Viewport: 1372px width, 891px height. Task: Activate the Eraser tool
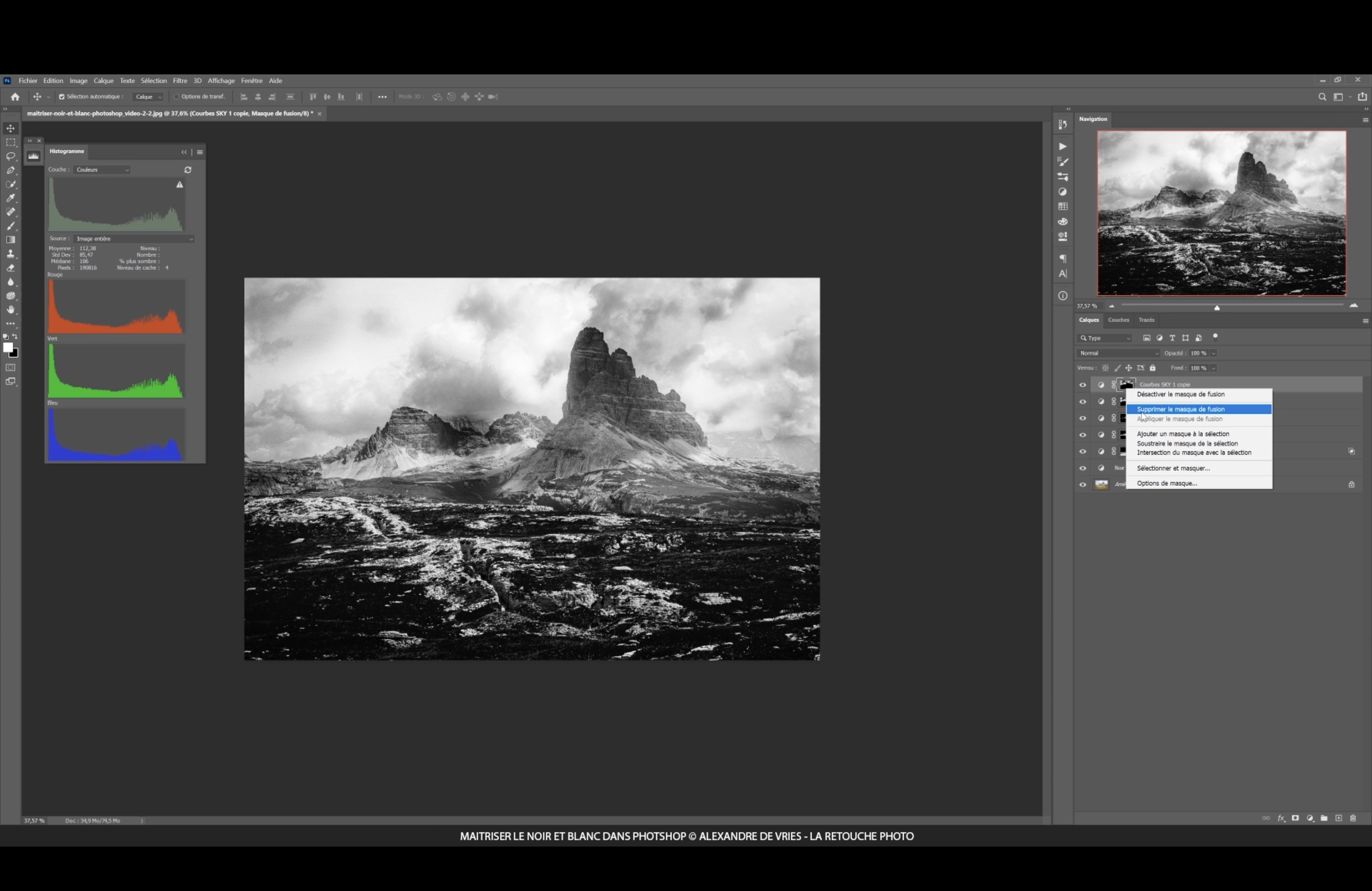[x=10, y=268]
